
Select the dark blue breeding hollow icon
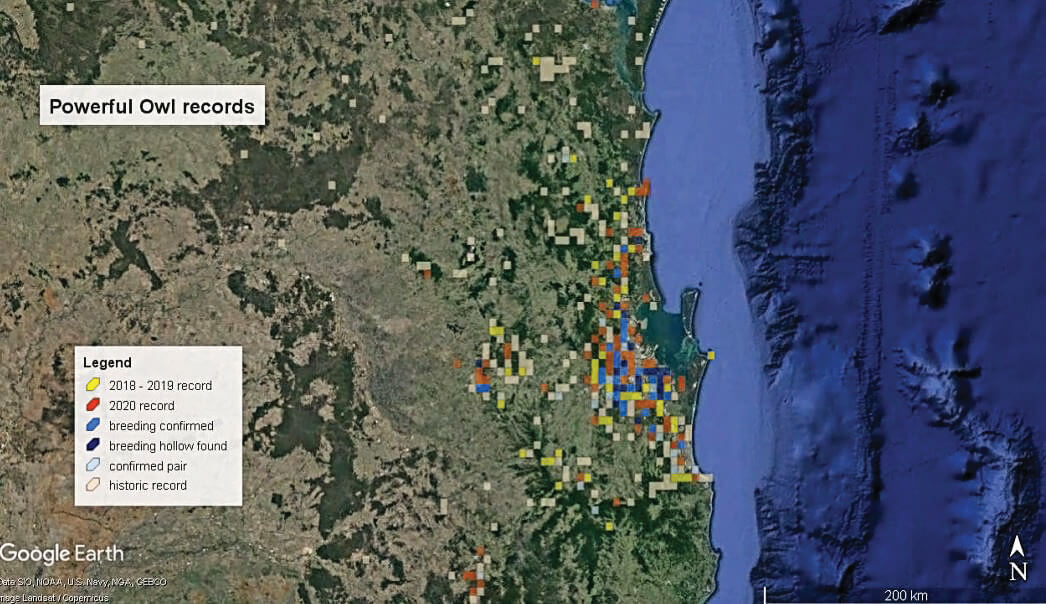pos(91,445)
